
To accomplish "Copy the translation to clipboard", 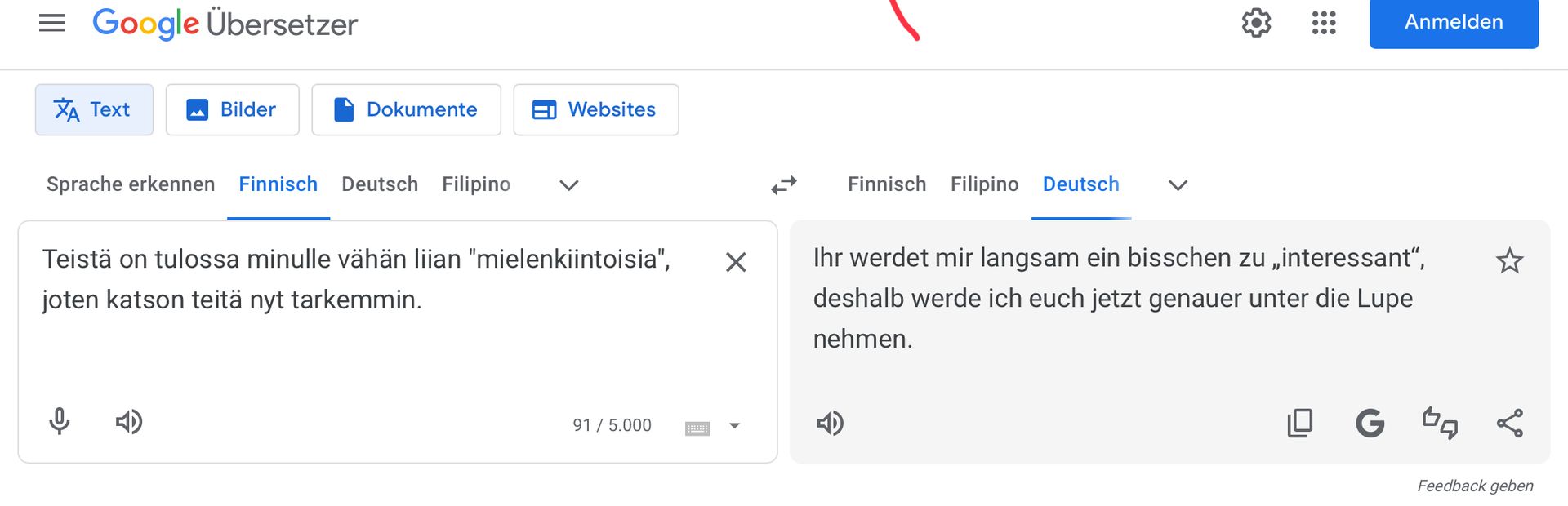I will point(1299,424).
